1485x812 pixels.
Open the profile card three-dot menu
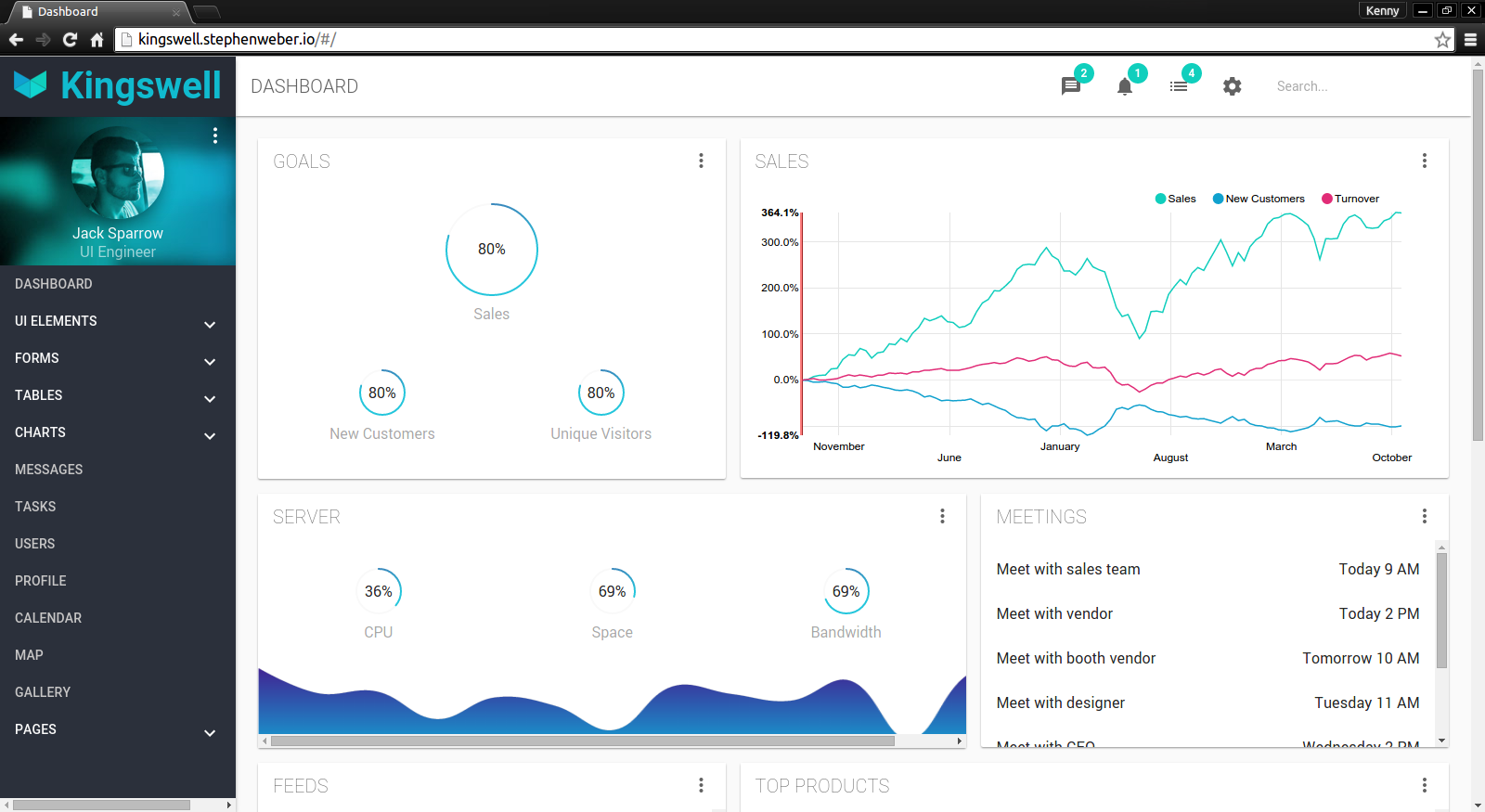[215, 135]
